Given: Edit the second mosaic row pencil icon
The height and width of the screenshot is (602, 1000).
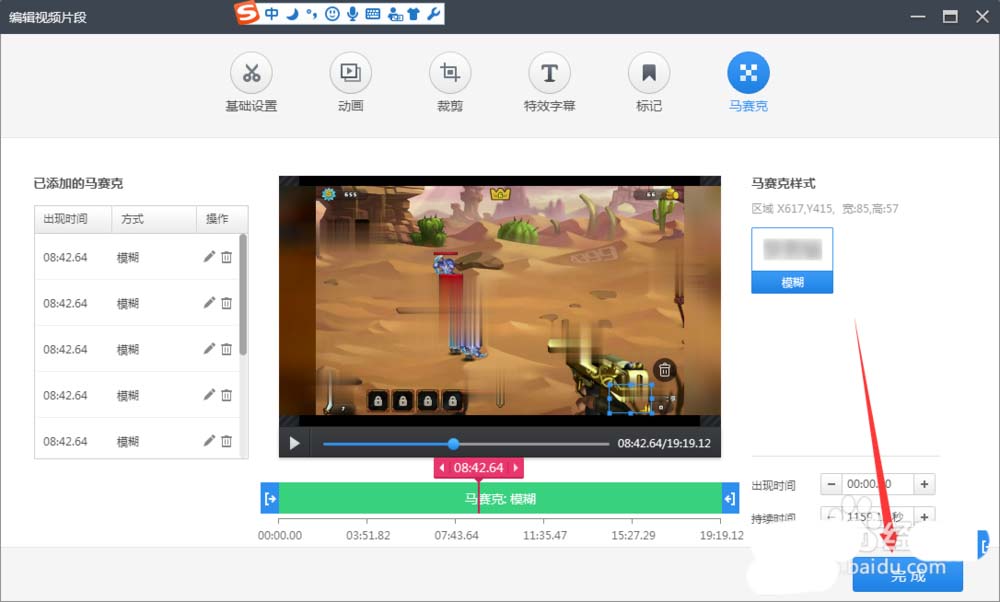Looking at the screenshot, I should tap(209, 302).
